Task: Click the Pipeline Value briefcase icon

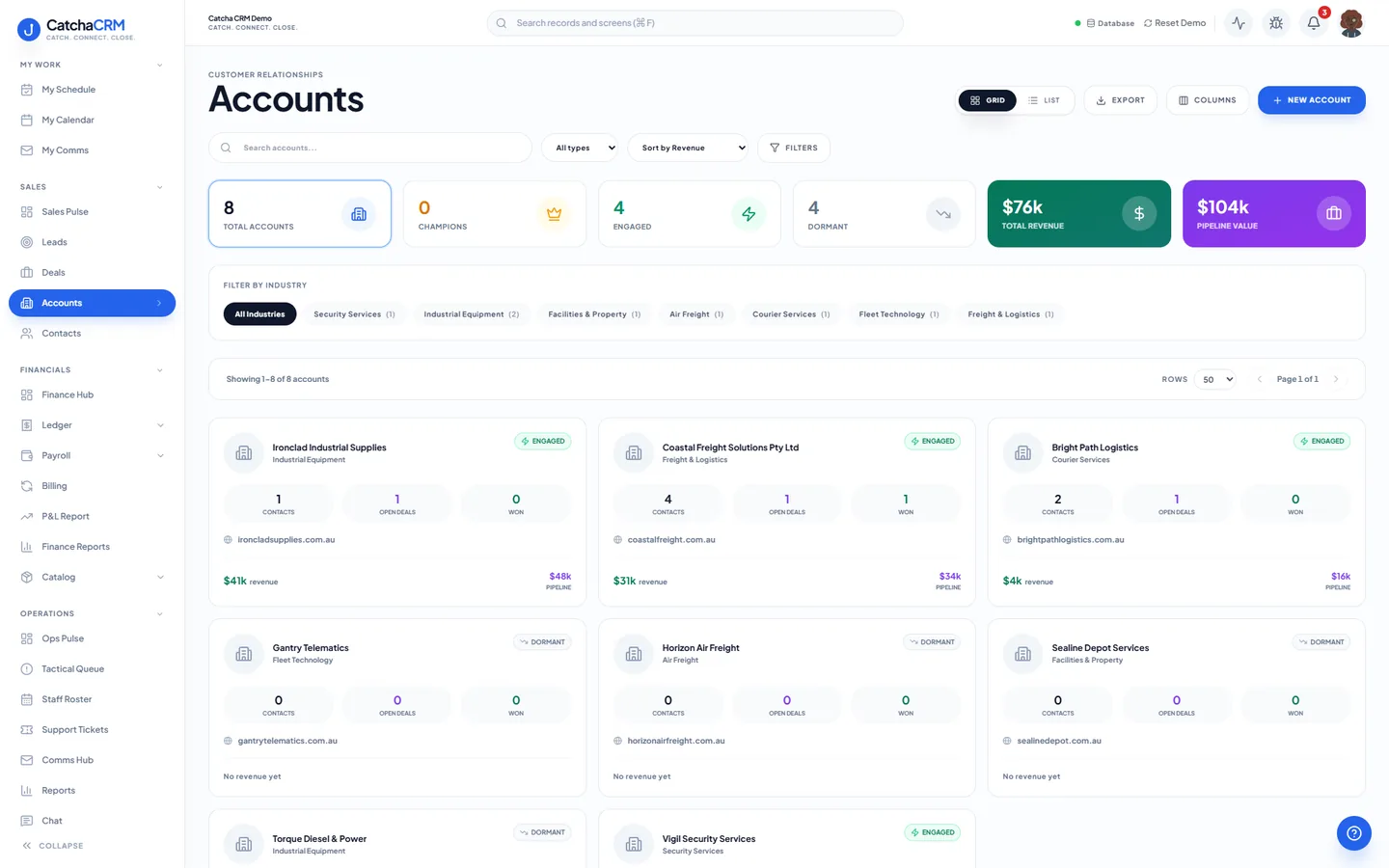Action: tap(1334, 213)
